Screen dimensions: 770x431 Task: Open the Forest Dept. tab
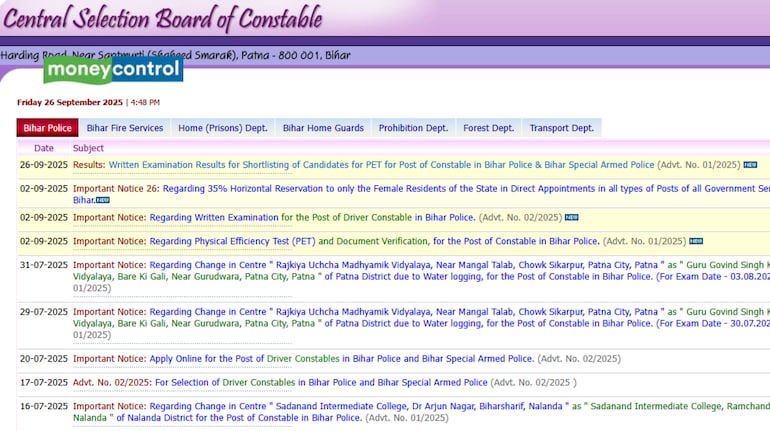(x=488, y=128)
